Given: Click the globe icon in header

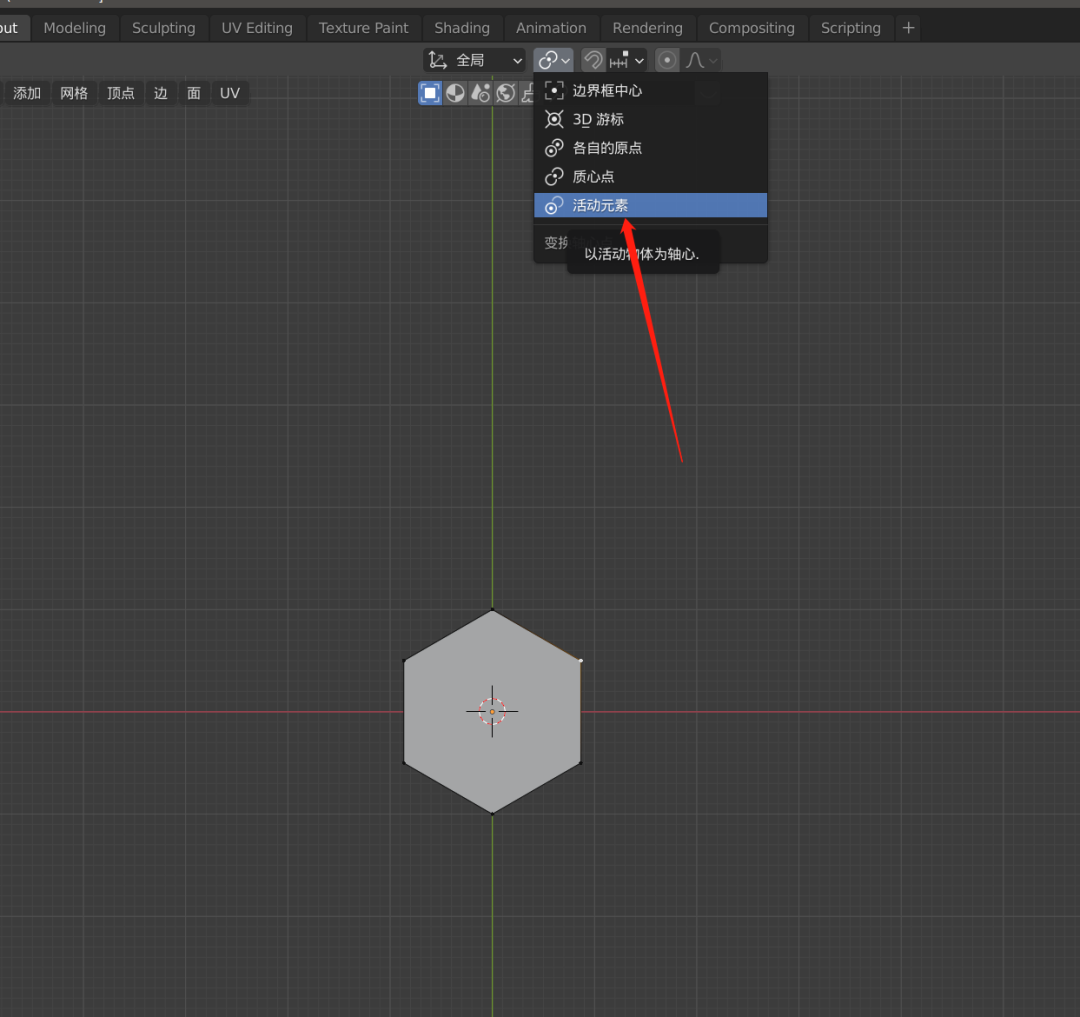Looking at the screenshot, I should 506,93.
